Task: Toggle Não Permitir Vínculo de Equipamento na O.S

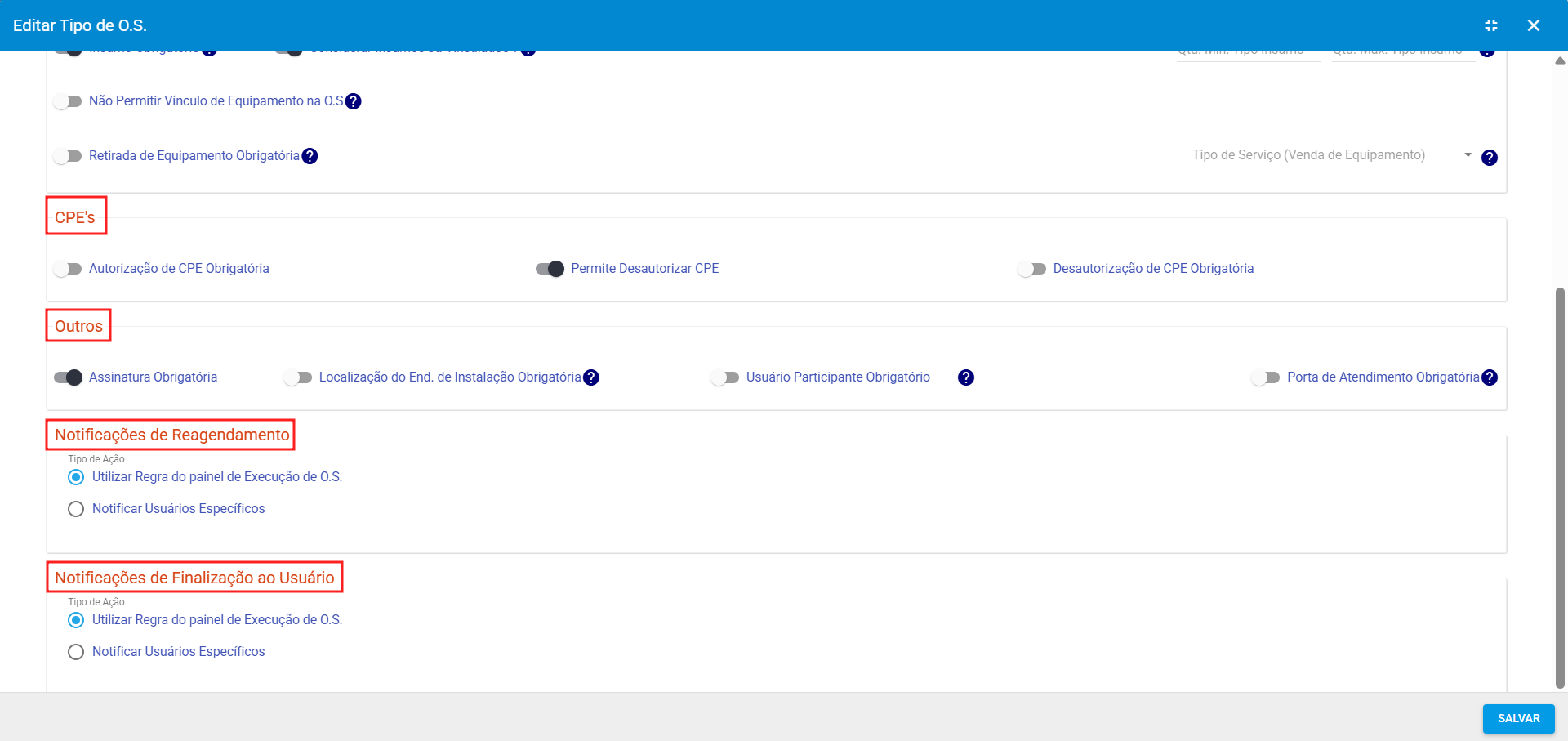Action: pyautogui.click(x=69, y=101)
